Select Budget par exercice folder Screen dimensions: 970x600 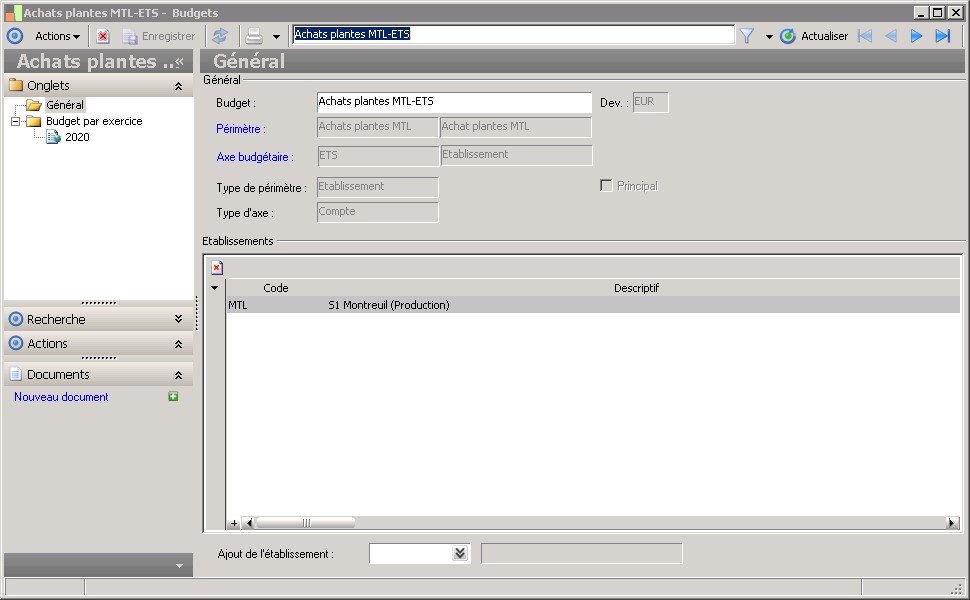click(94, 121)
